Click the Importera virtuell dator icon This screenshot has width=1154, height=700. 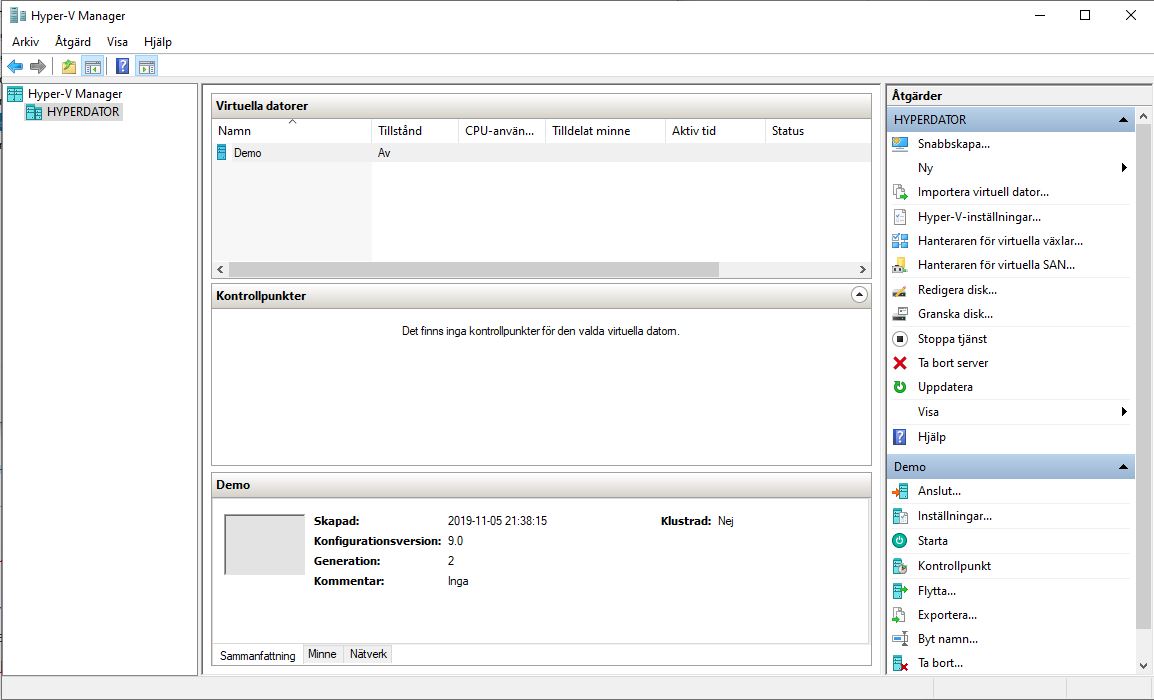[899, 192]
